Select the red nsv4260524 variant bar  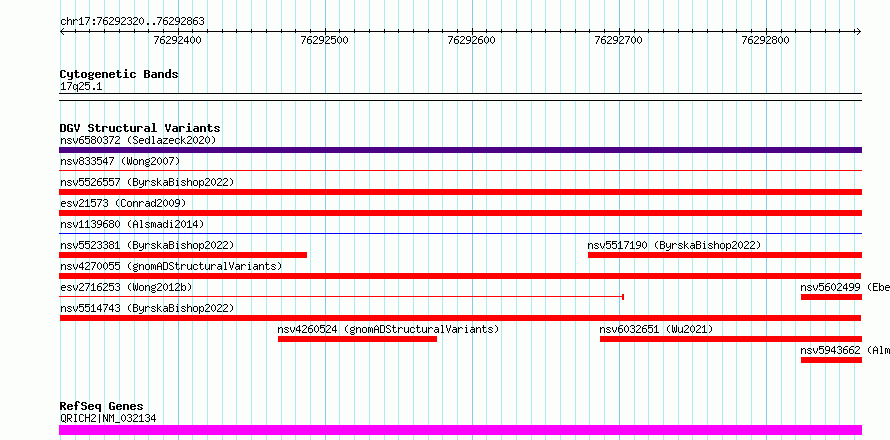click(358, 339)
